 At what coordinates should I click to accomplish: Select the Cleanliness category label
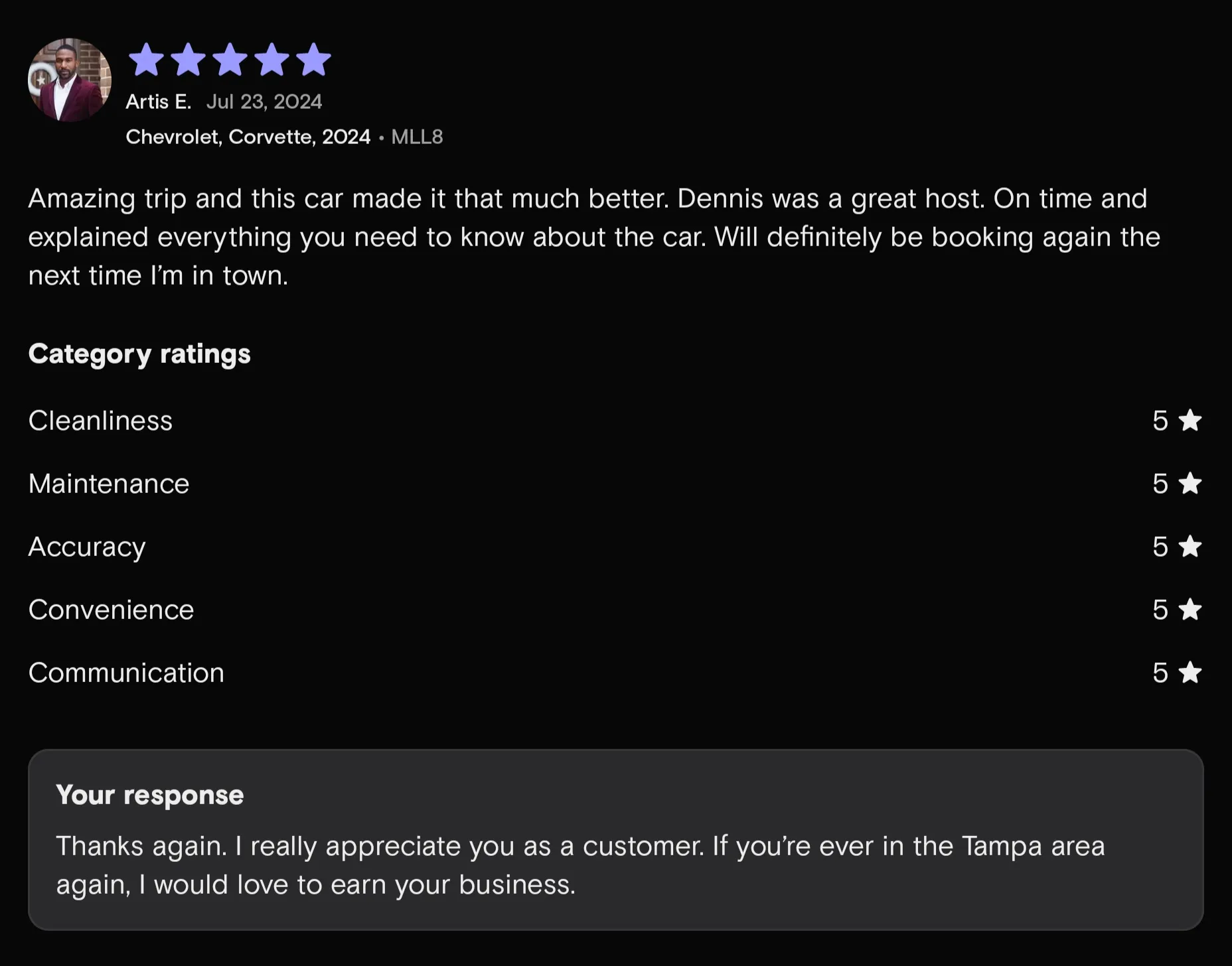click(100, 421)
